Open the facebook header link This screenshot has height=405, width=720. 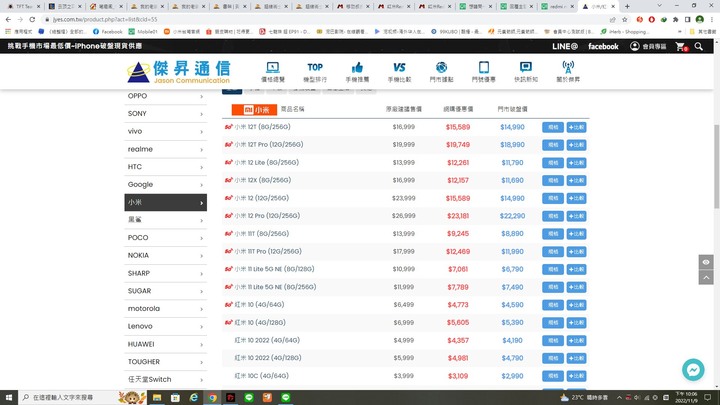[603, 46]
